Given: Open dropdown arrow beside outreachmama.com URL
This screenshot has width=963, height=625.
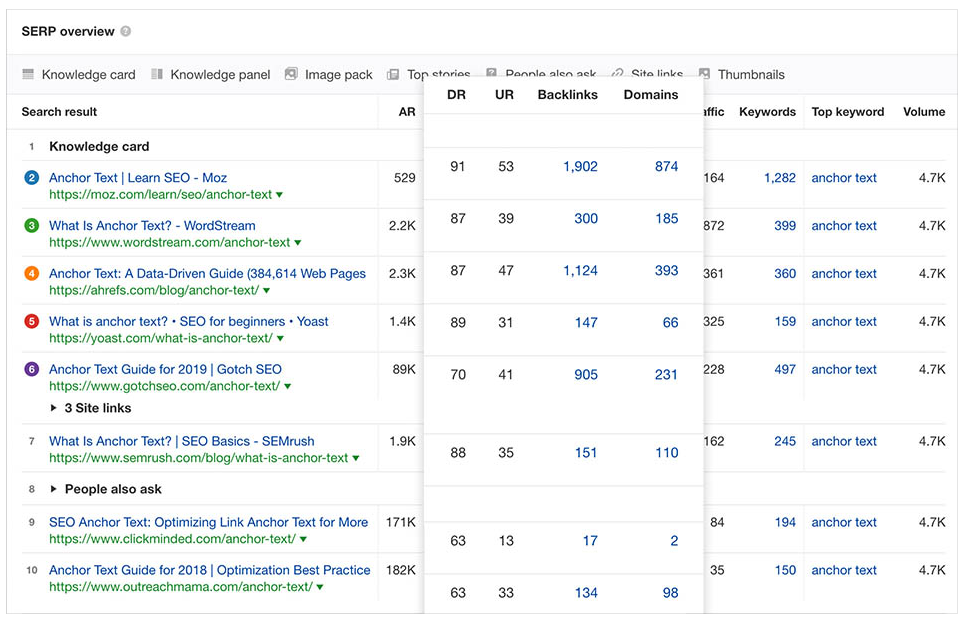Looking at the screenshot, I should 320,587.
